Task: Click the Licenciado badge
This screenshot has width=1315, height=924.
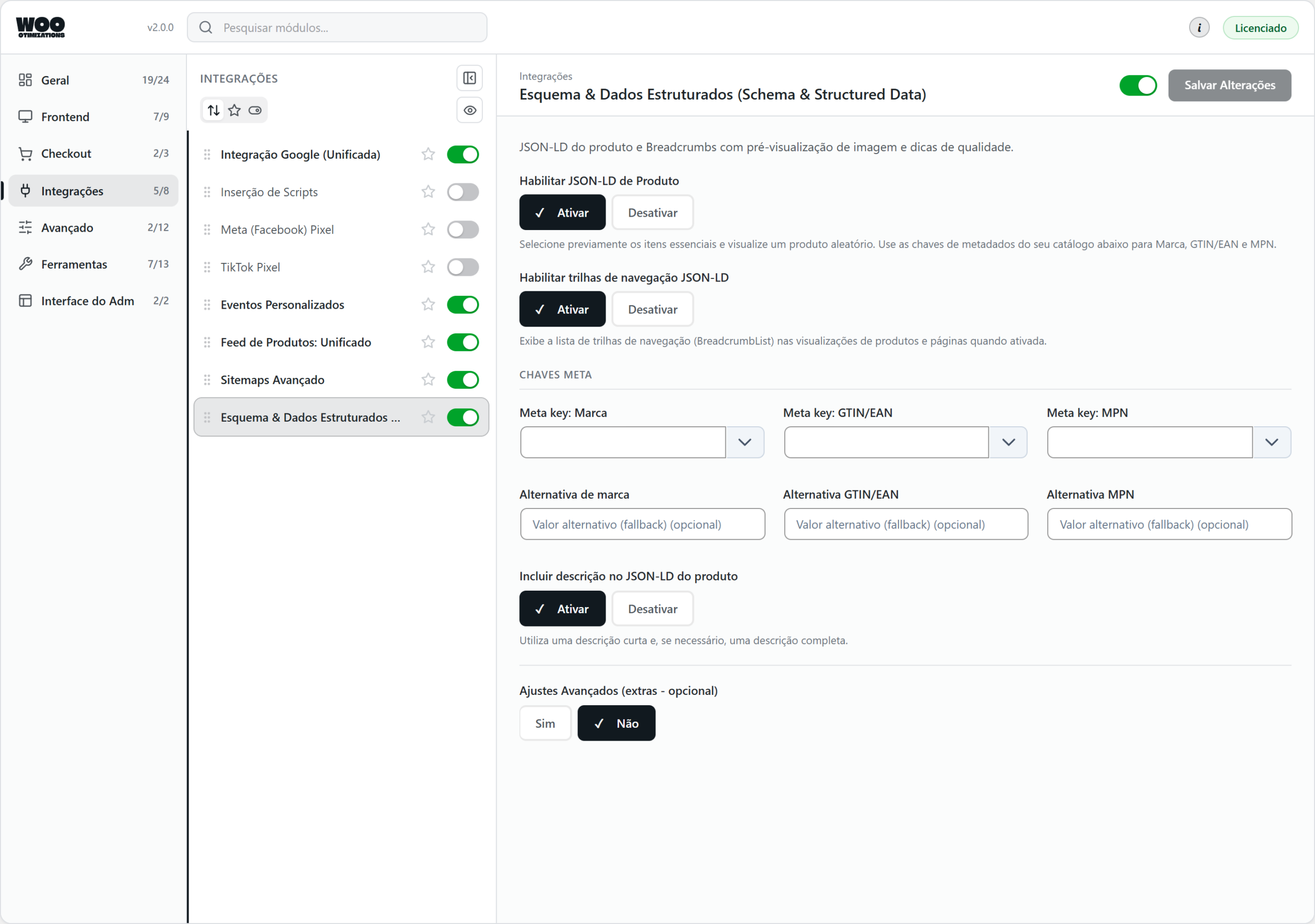Action: point(1261,28)
